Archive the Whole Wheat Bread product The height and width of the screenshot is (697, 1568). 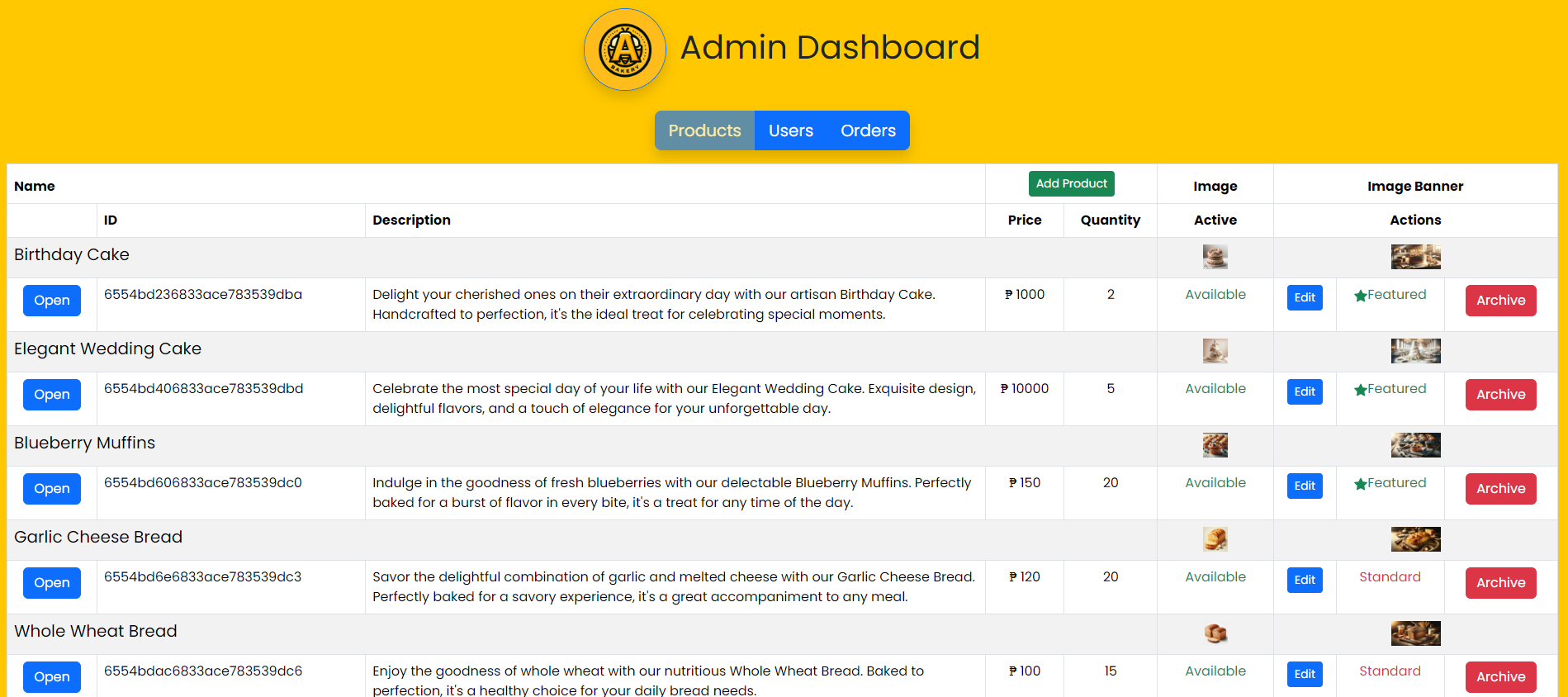pos(1500,677)
